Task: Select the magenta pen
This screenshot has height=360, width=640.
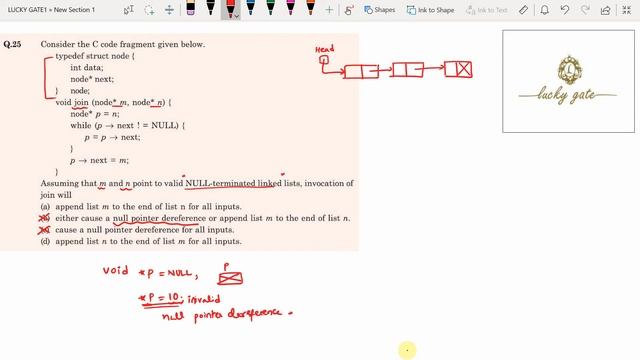Action: (290, 8)
